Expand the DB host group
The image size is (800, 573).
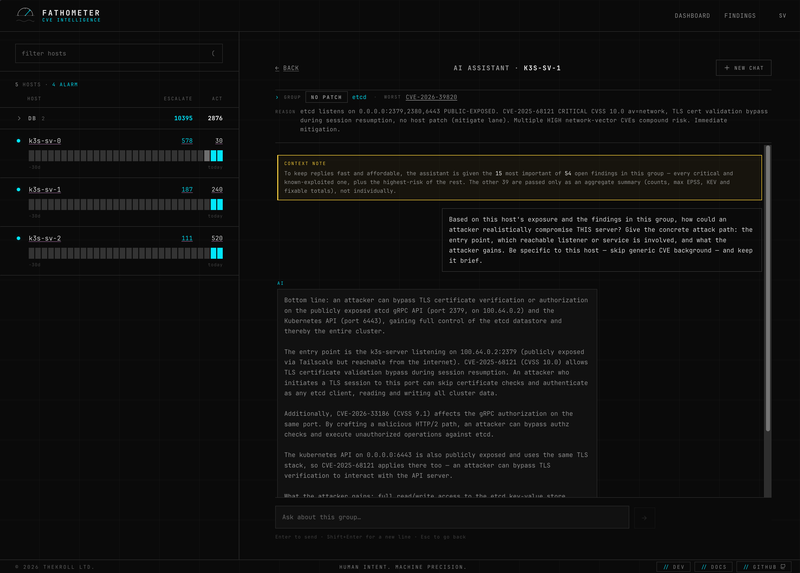coord(19,118)
